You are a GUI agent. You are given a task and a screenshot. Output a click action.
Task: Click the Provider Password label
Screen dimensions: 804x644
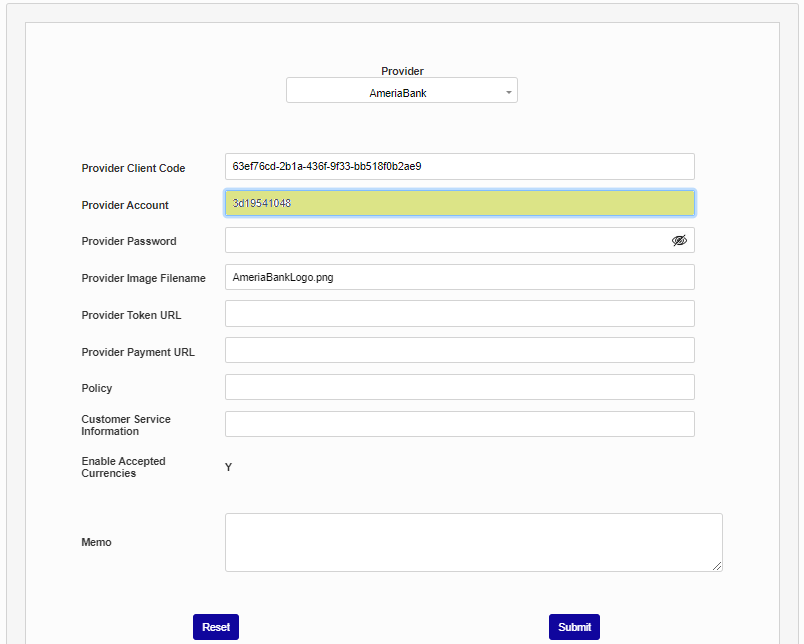tap(128, 241)
